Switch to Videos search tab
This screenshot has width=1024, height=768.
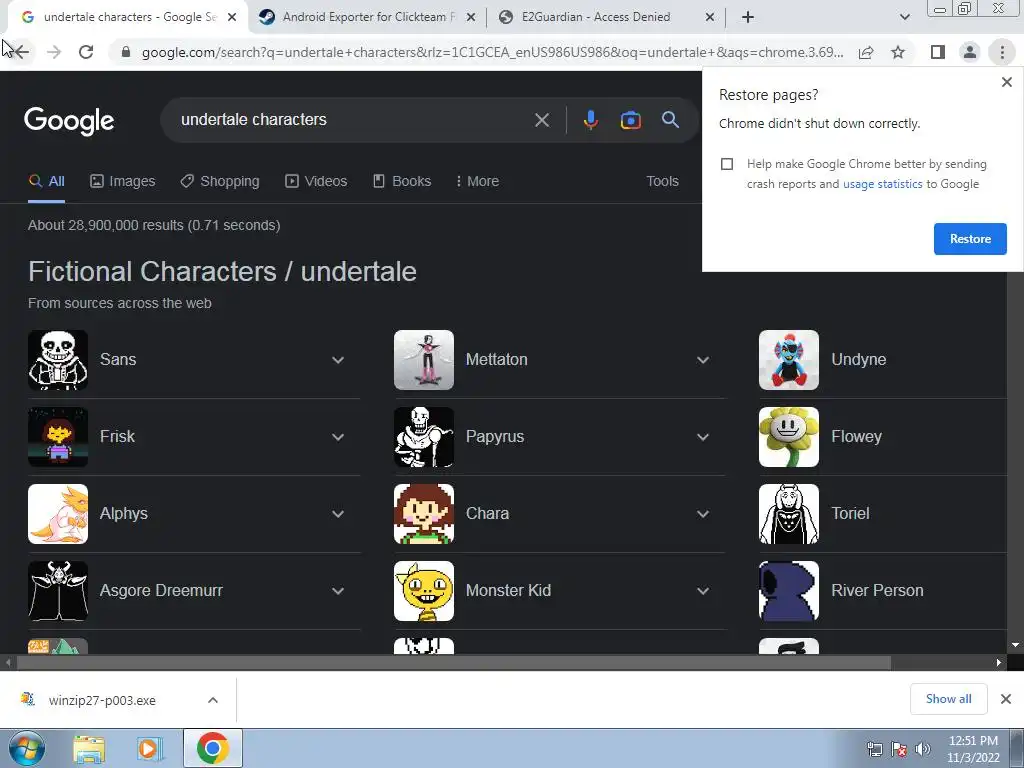[x=316, y=181]
